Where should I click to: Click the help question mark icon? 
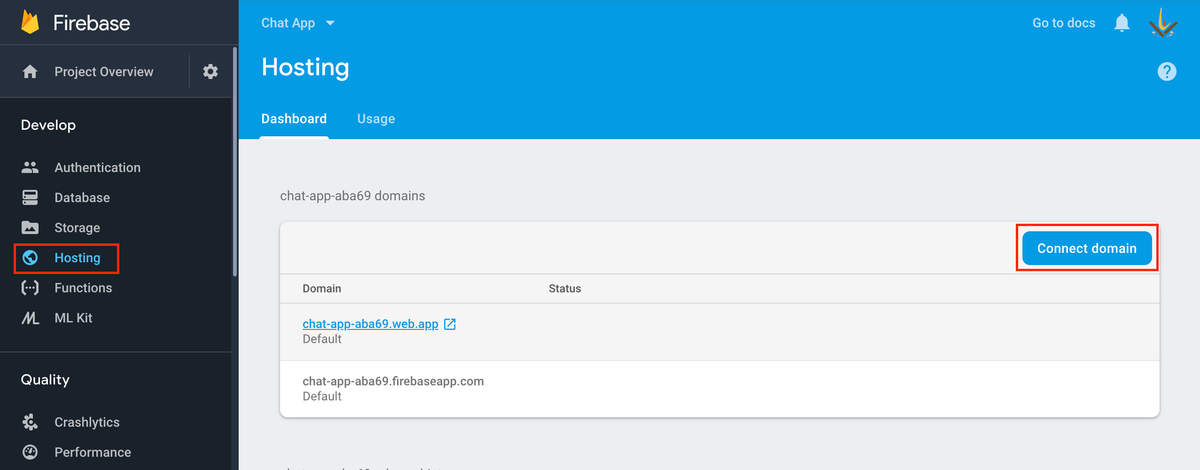pos(1167,71)
